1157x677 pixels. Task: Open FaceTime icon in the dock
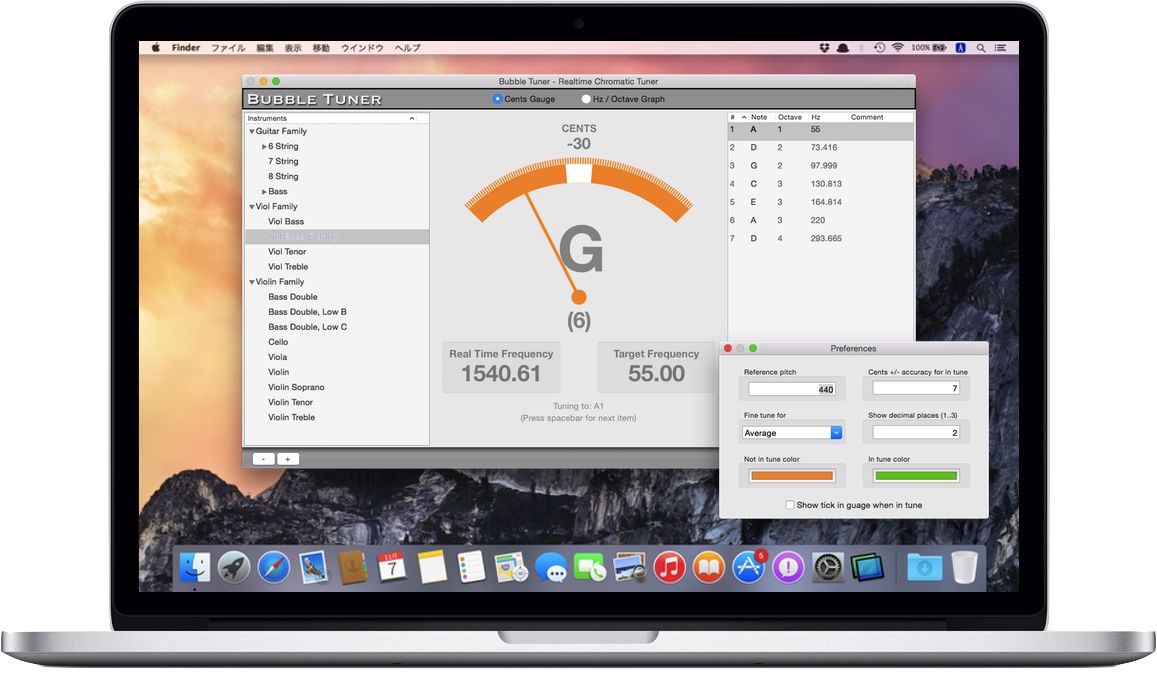590,568
